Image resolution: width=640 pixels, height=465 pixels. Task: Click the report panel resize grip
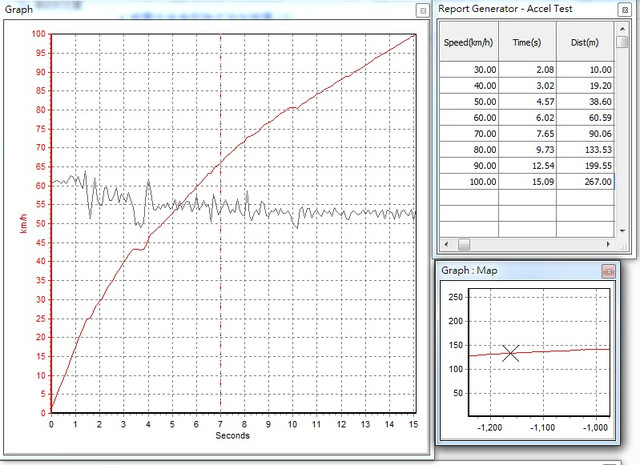click(x=624, y=247)
